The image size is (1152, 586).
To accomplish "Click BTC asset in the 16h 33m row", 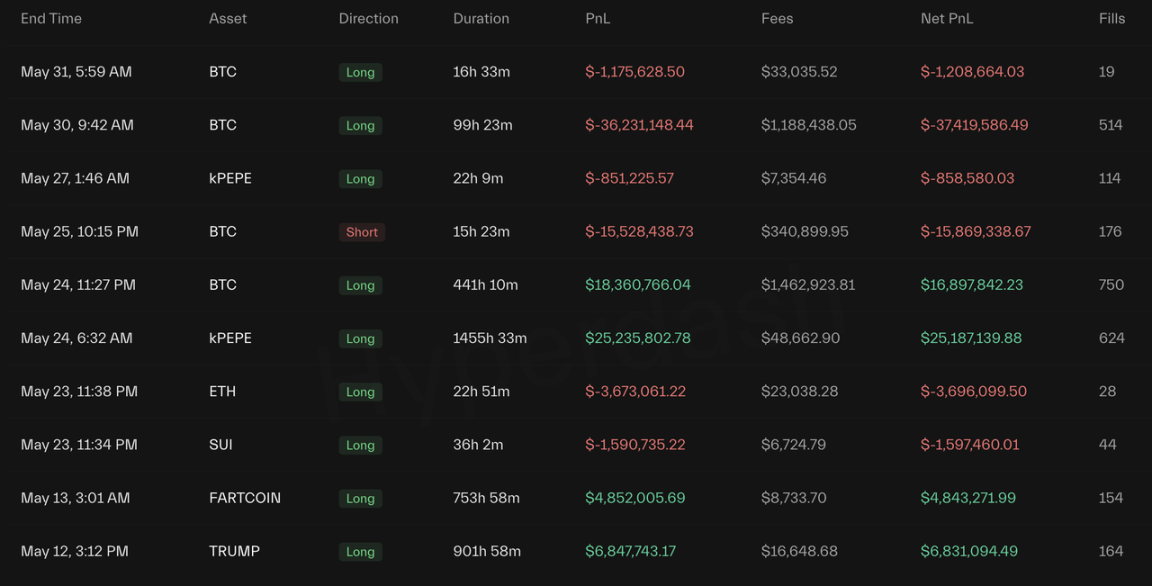I will [x=223, y=72].
